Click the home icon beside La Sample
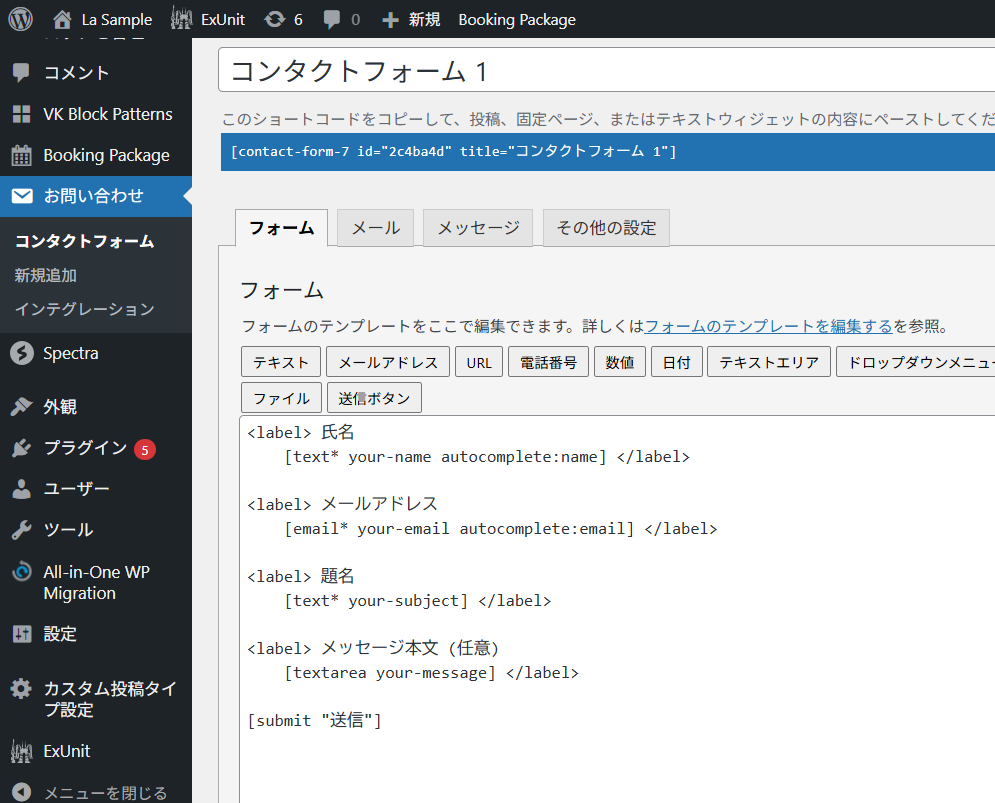 pos(62,20)
